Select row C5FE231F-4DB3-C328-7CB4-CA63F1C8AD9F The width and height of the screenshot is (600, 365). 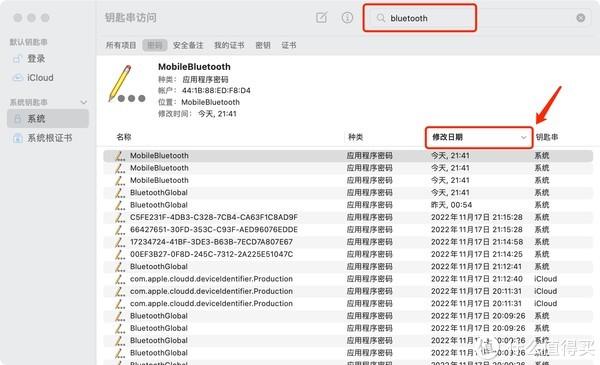[348, 217]
